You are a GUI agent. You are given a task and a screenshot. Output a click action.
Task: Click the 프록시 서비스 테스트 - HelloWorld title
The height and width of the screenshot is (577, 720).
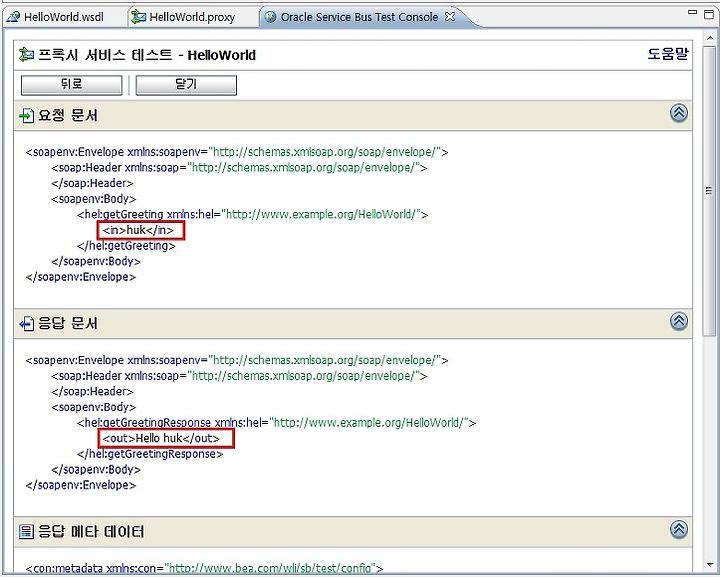(146, 55)
